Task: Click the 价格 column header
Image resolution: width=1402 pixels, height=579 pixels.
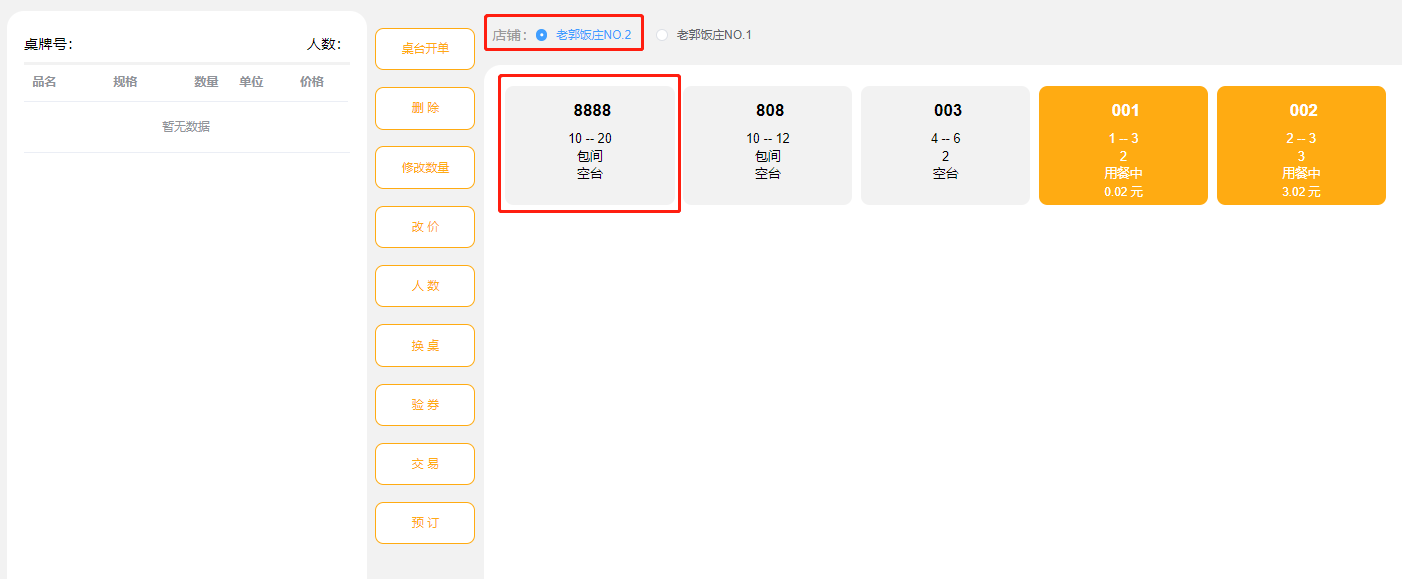Action: click(x=312, y=82)
